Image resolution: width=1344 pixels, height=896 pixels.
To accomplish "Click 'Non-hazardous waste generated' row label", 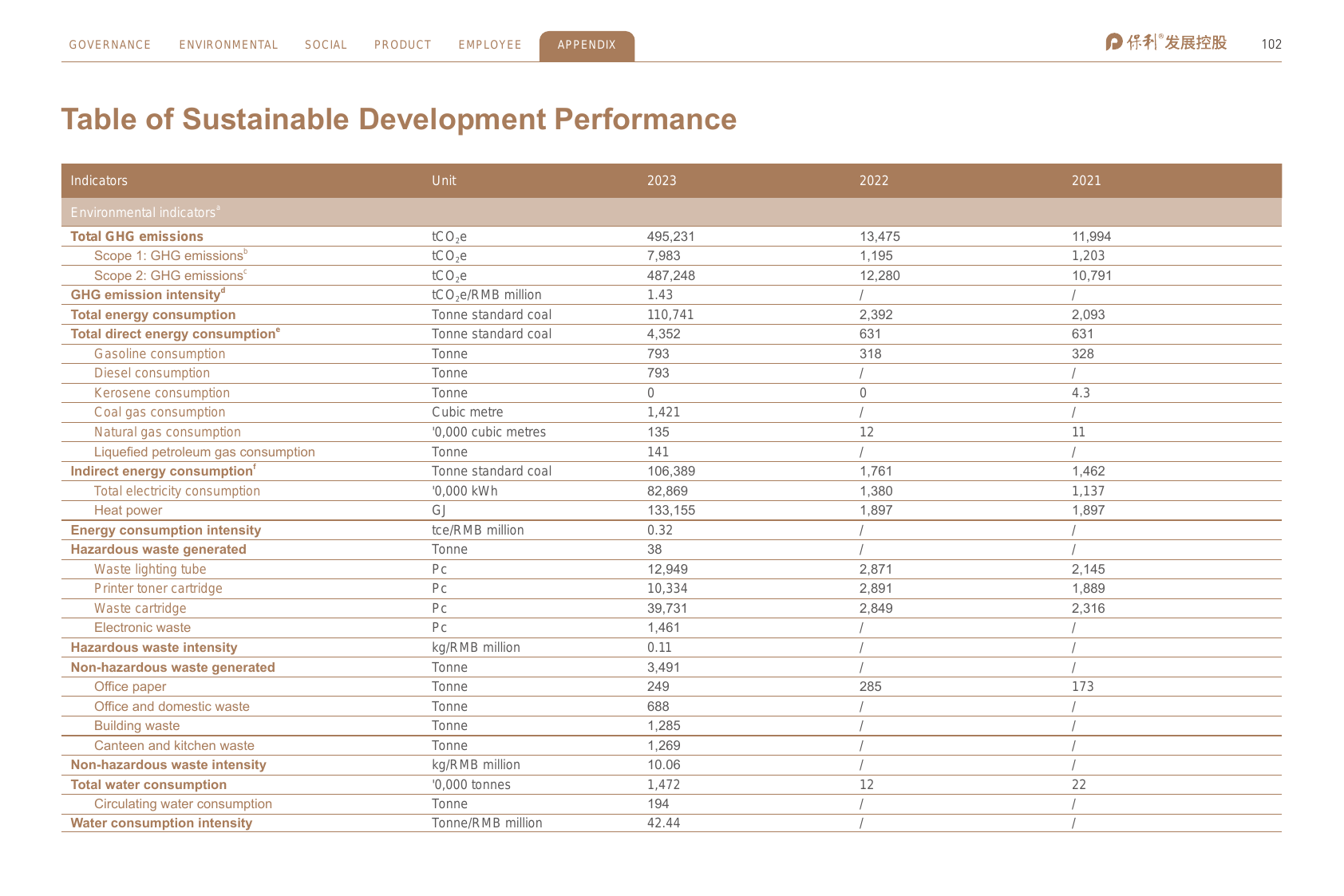I will click(x=172, y=667).
